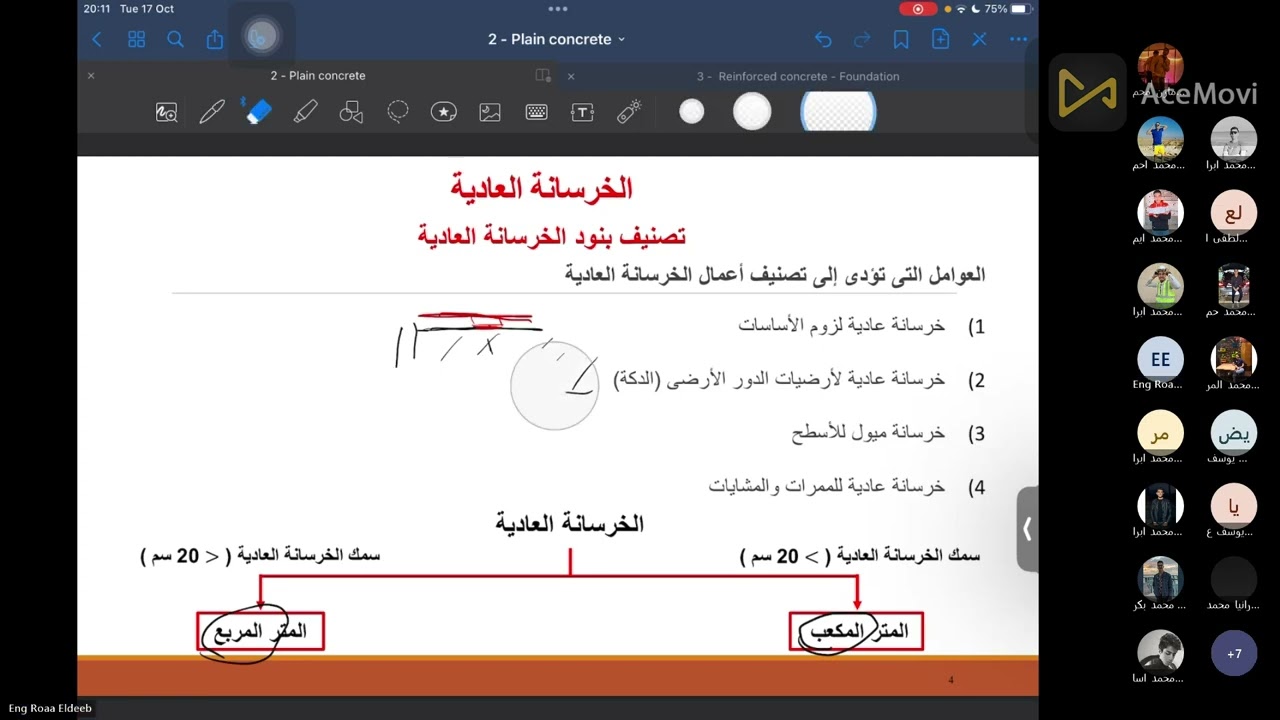Image resolution: width=1280 pixels, height=720 pixels.
Task: Select the 'مر' participant avatar
Action: (1160, 433)
